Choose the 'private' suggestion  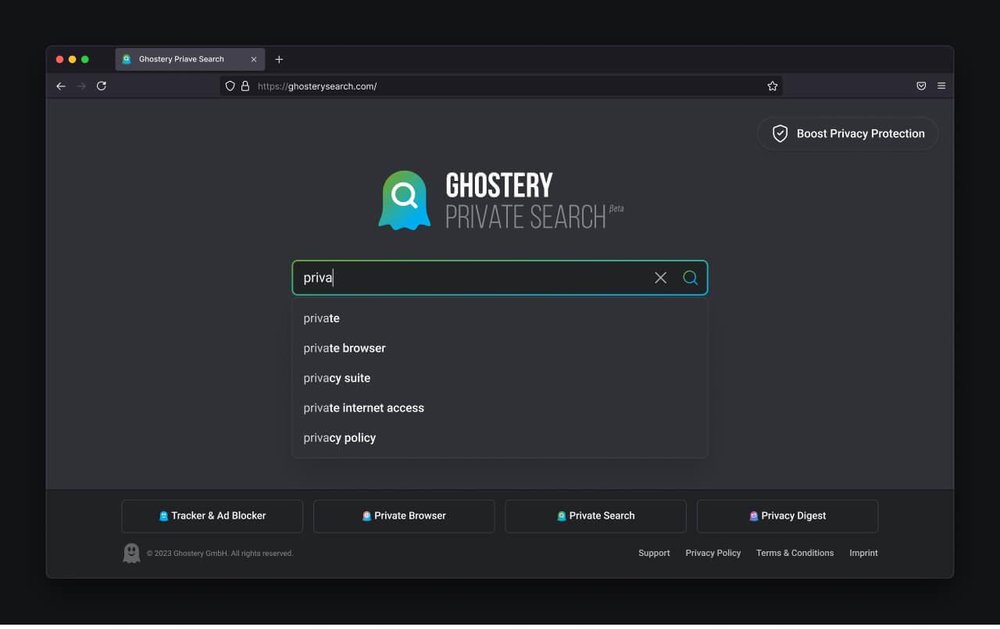499,318
